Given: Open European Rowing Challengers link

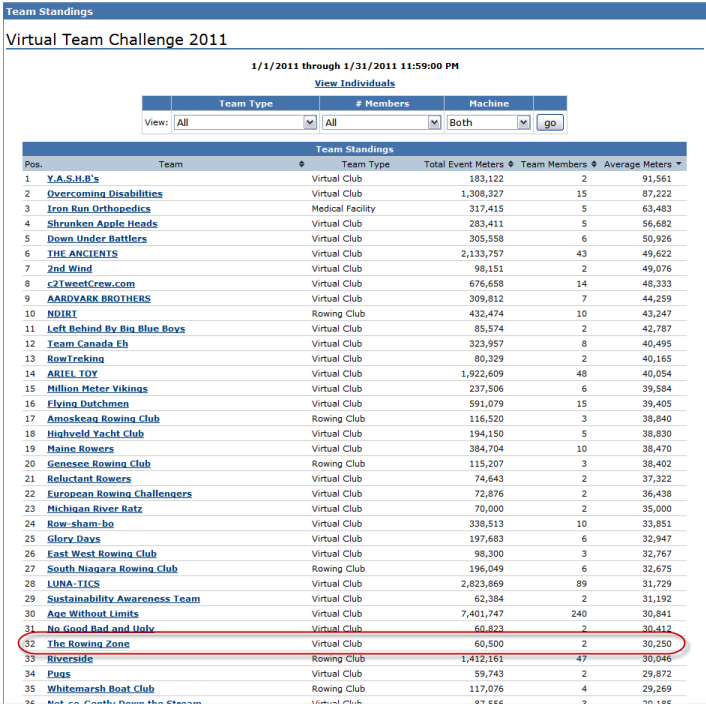Looking at the screenshot, I should (119, 494).
